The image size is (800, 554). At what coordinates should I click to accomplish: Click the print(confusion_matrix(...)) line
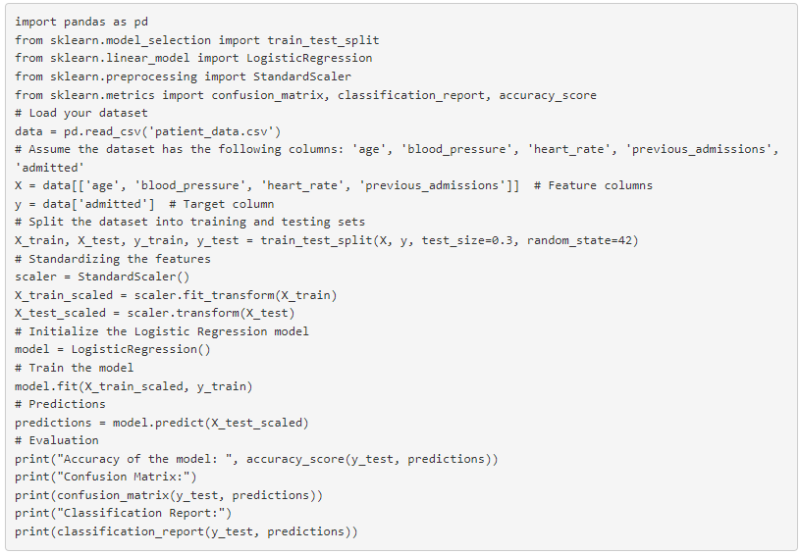click(x=169, y=495)
